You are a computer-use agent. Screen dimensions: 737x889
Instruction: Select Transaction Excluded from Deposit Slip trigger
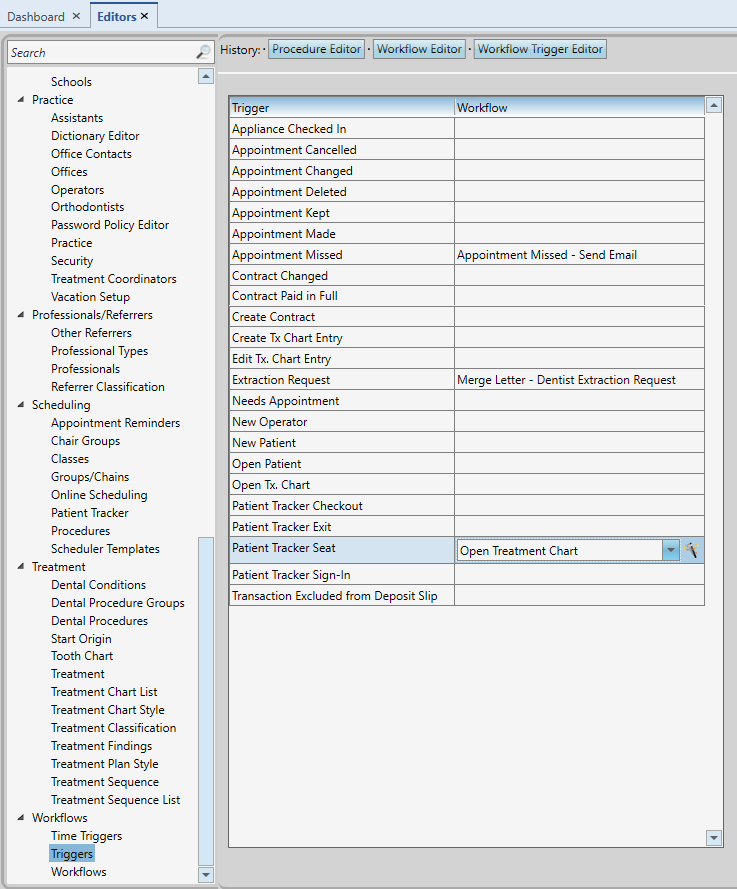[x=467, y=596]
